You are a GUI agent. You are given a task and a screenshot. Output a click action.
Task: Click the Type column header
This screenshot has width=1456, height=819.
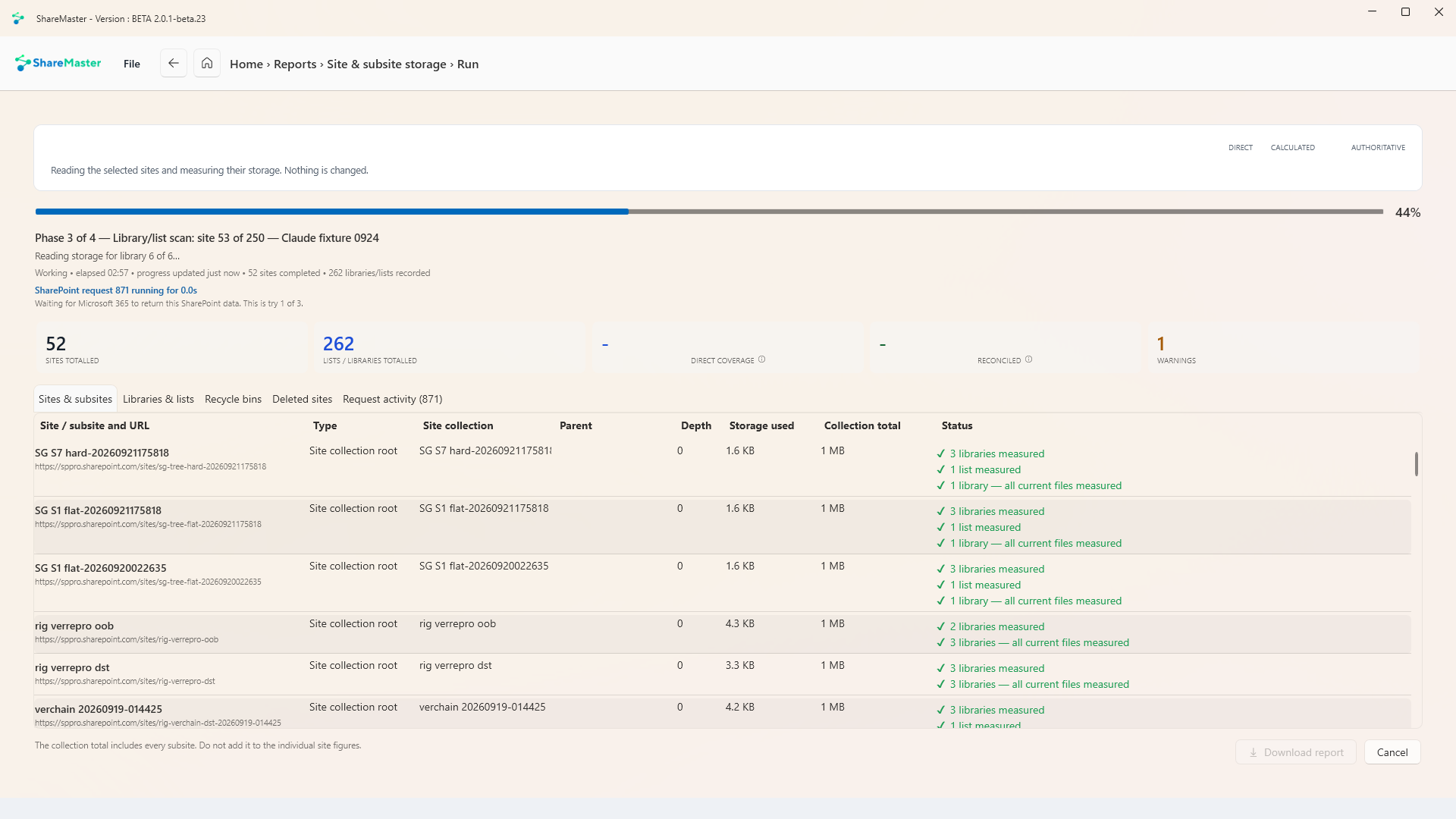[325, 425]
